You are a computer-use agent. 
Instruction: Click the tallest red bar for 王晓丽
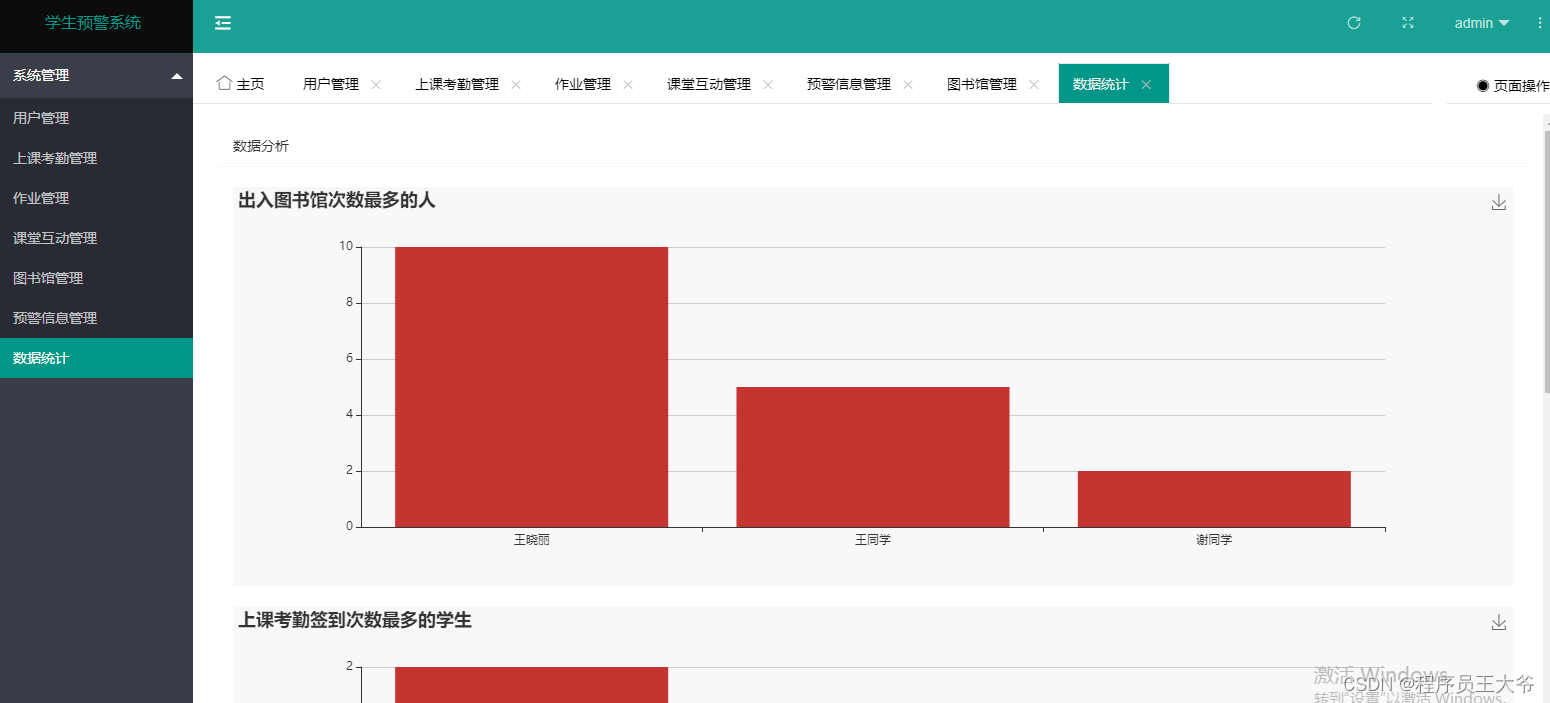531,385
